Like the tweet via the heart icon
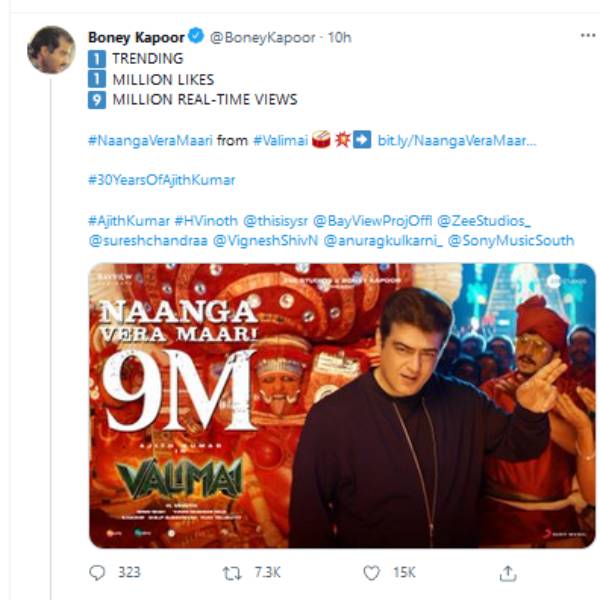The width and height of the screenshot is (600, 600). pos(371,573)
